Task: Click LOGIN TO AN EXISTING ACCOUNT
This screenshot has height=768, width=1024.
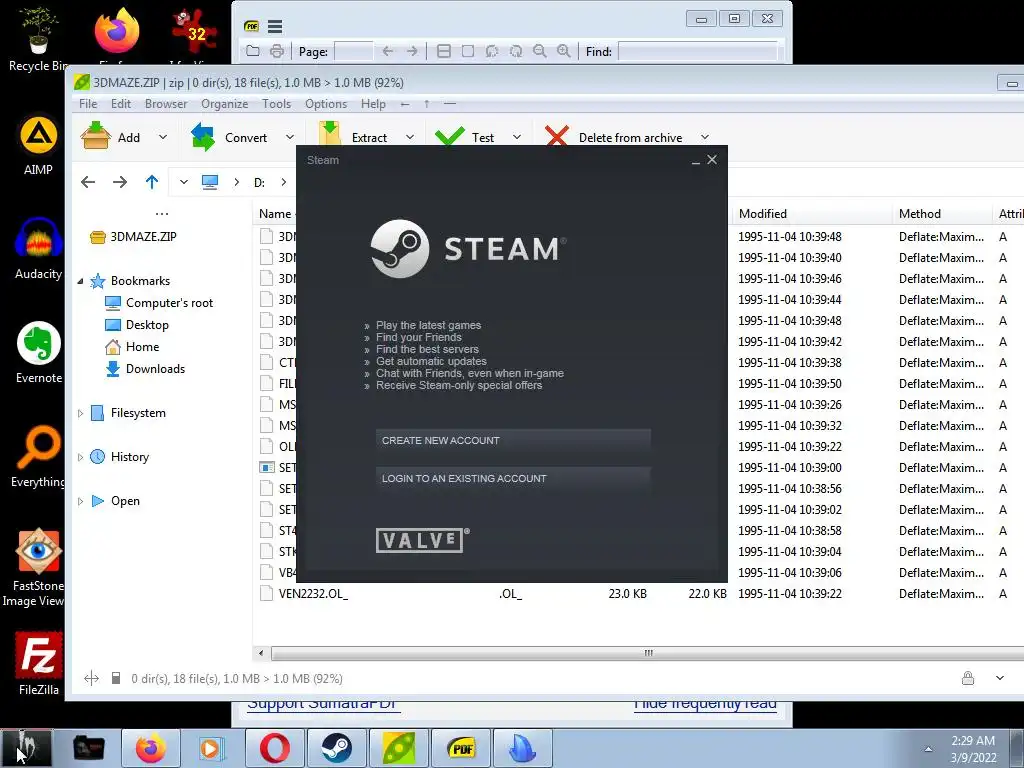Action: click(513, 479)
